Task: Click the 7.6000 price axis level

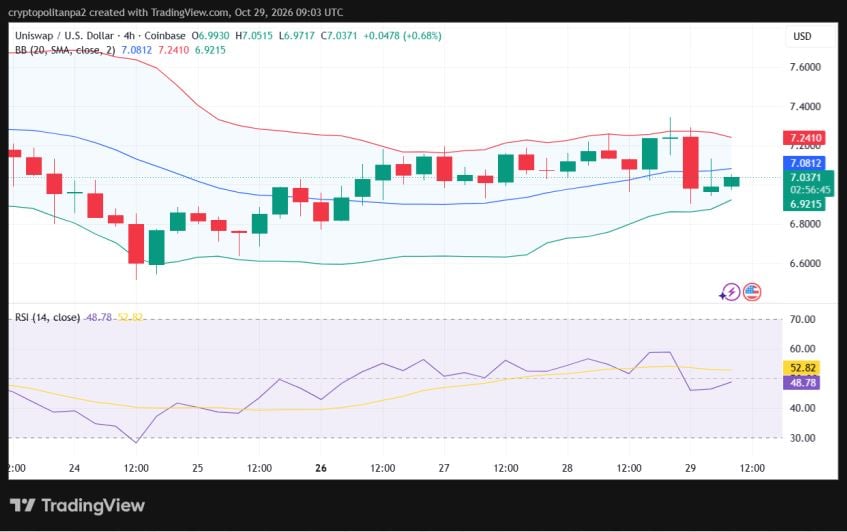Action: point(804,67)
